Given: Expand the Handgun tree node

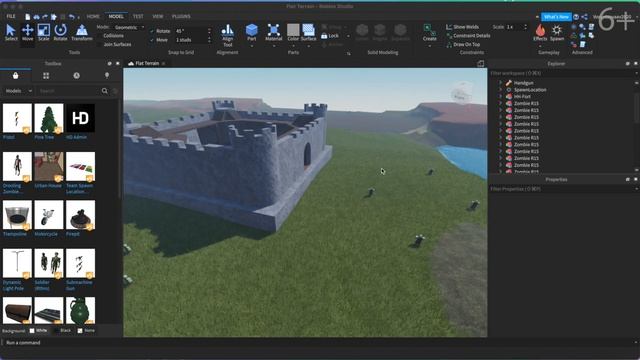Looking at the screenshot, I should tap(500, 83).
